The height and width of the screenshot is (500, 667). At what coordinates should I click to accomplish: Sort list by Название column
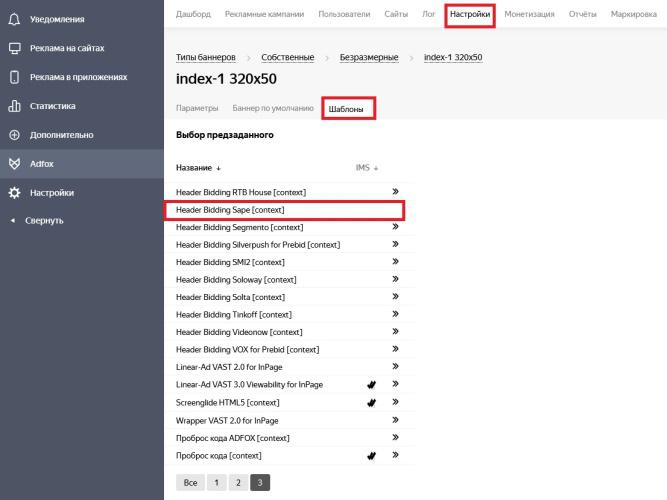198,168
